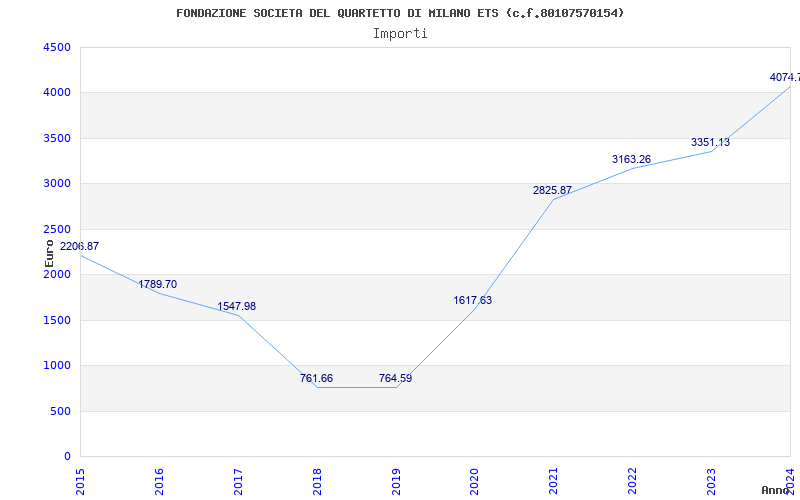The image size is (800, 500).
Task: Select the 761.66 data label
Action: tap(316, 378)
